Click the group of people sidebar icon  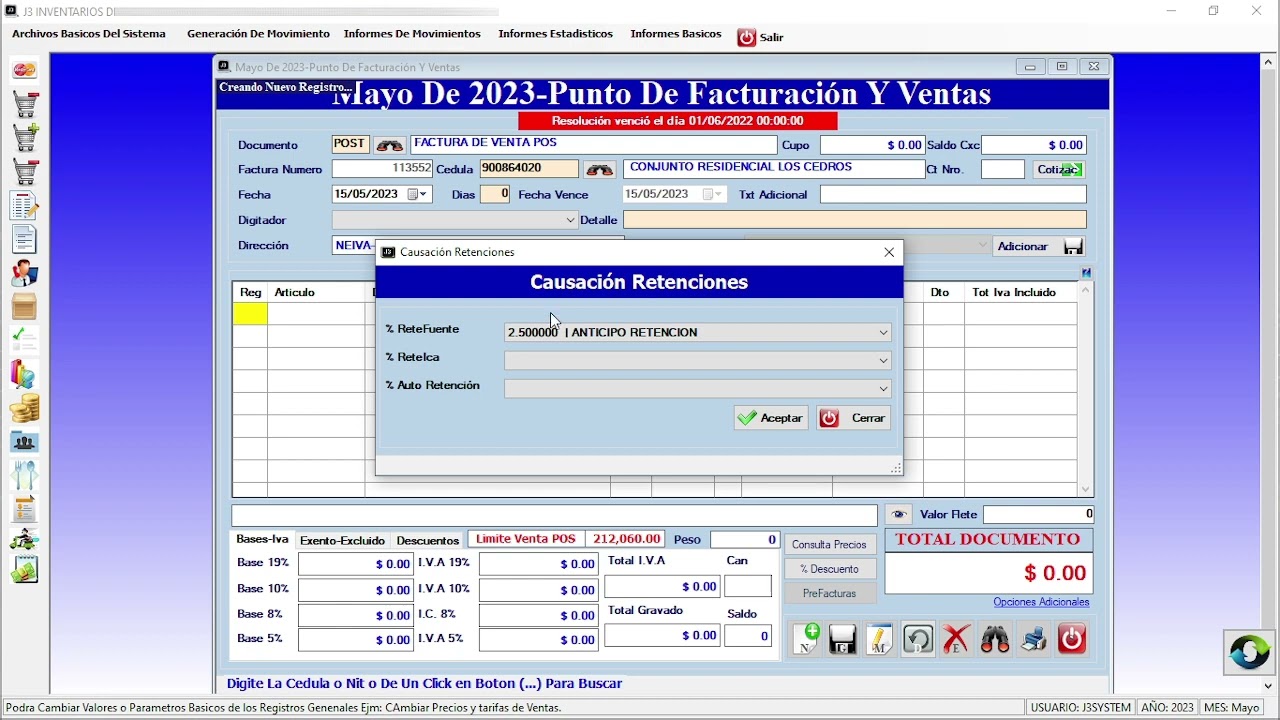pos(25,441)
